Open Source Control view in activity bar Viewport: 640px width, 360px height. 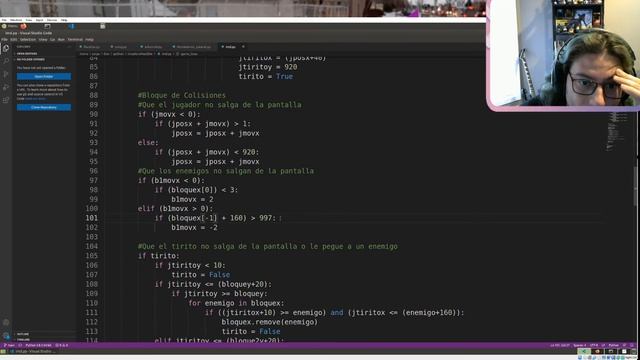pyautogui.click(x=6, y=74)
